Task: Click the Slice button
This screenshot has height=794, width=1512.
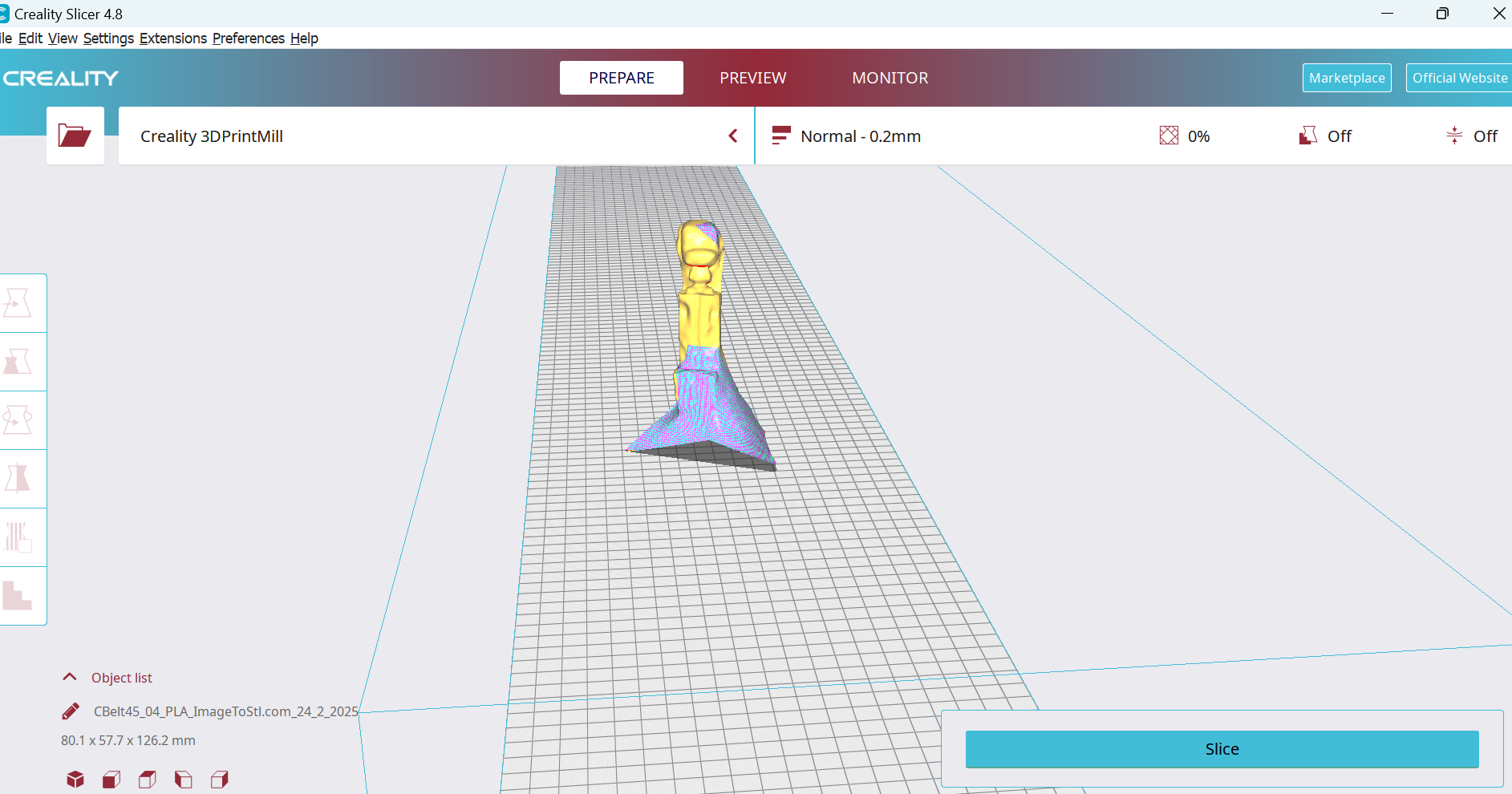Action: (x=1222, y=749)
